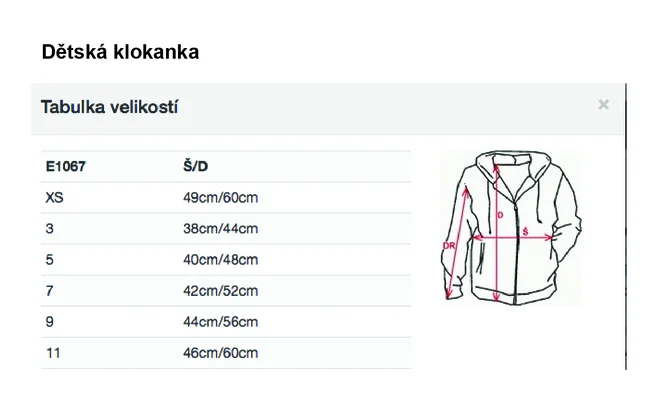
Task: Click the 38cm/44cm measurement cell
Action: point(221,229)
